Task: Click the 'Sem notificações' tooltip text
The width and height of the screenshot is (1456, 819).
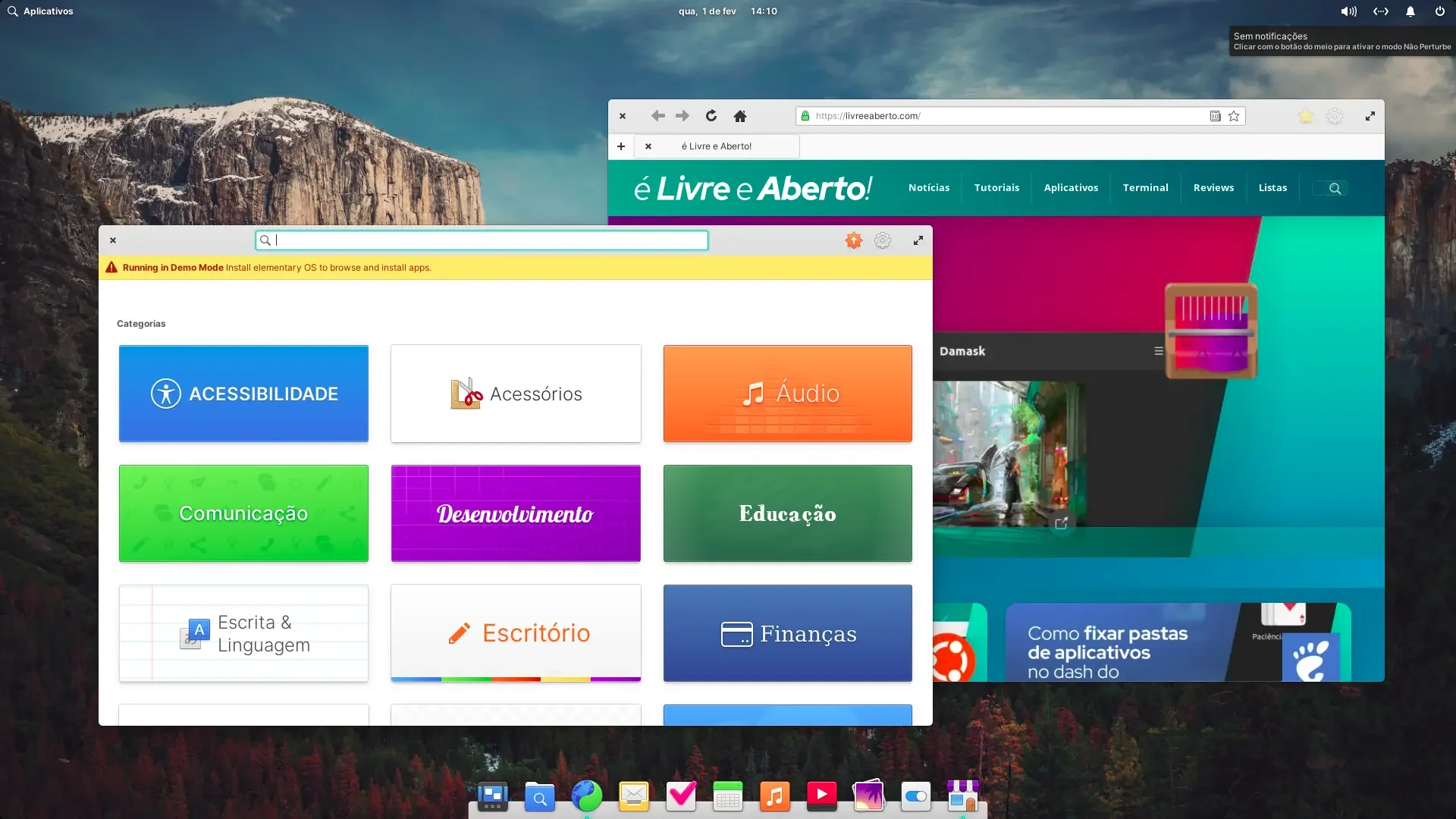Action: tap(1270, 36)
